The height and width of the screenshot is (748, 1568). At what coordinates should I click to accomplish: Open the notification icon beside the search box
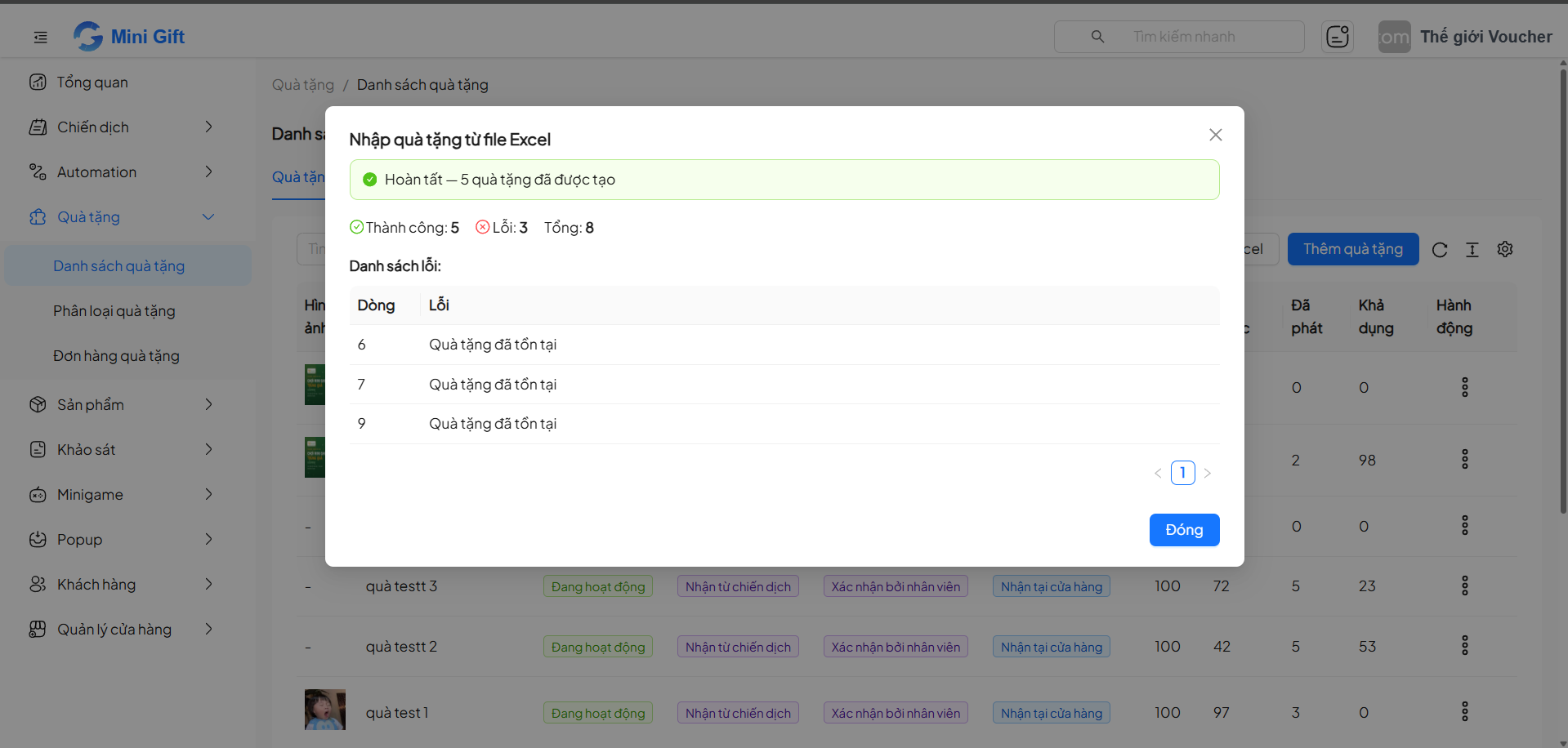pos(1337,37)
